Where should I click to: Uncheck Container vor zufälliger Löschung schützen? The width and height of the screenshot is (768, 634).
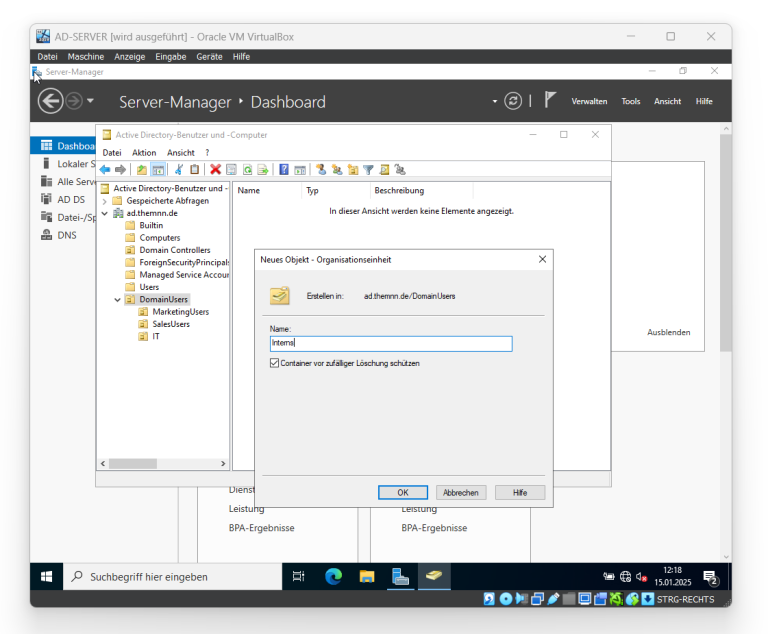coord(274,363)
